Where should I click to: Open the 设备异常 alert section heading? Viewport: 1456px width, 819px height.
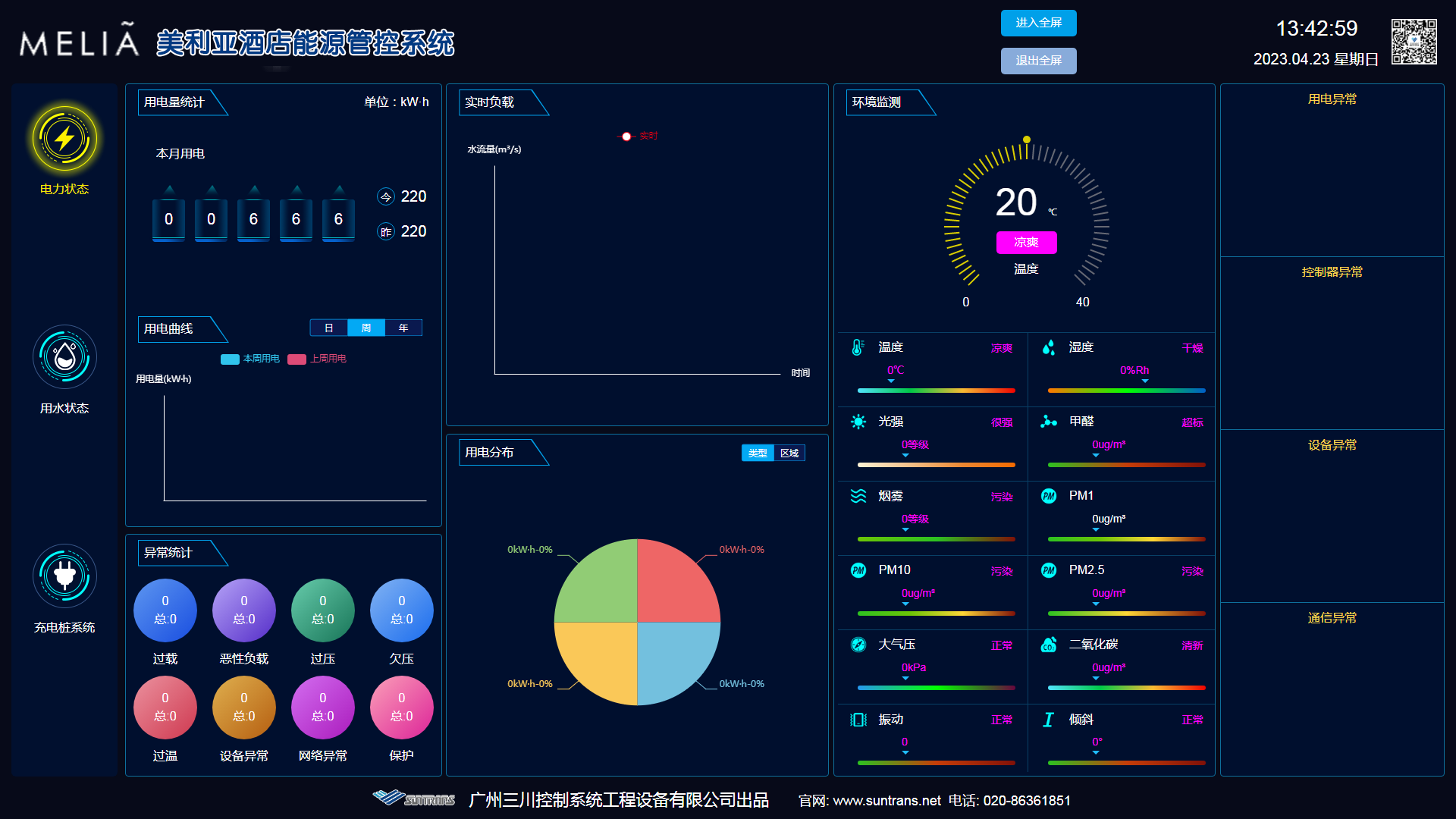1332,445
